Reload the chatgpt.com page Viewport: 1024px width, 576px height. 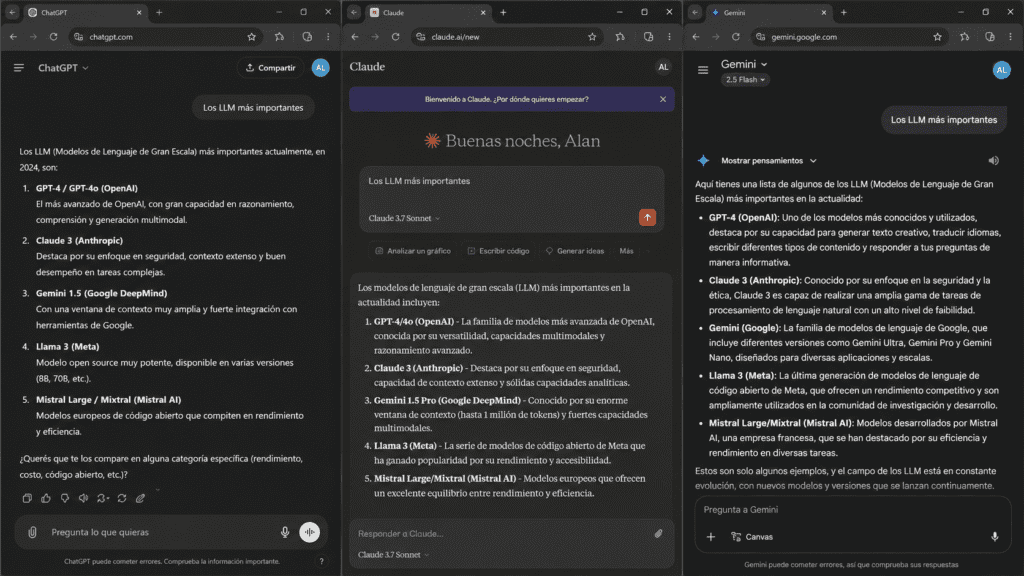(54, 37)
